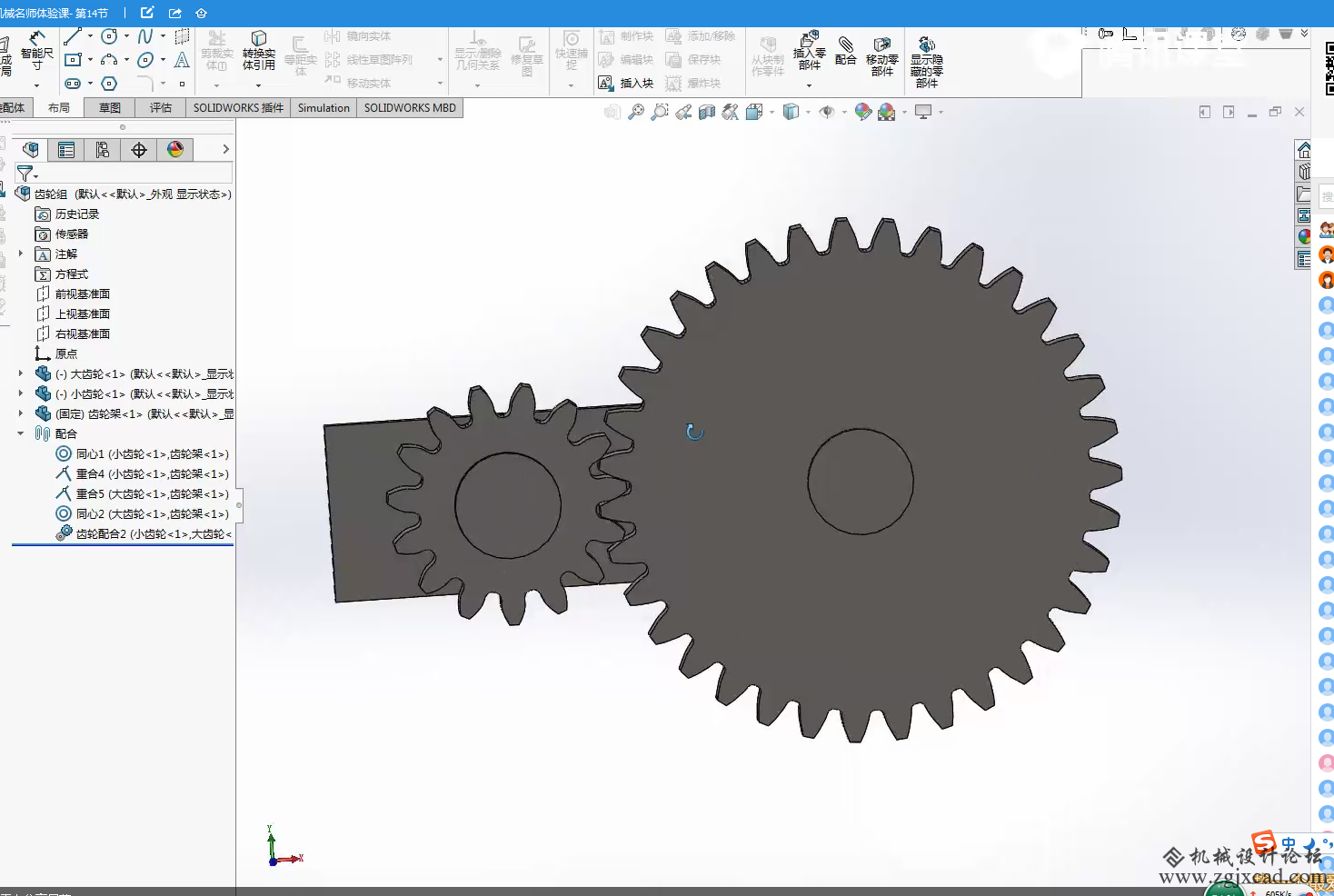Select 传感器 in the design tree
Image resolution: width=1334 pixels, height=896 pixels.
tap(72, 234)
